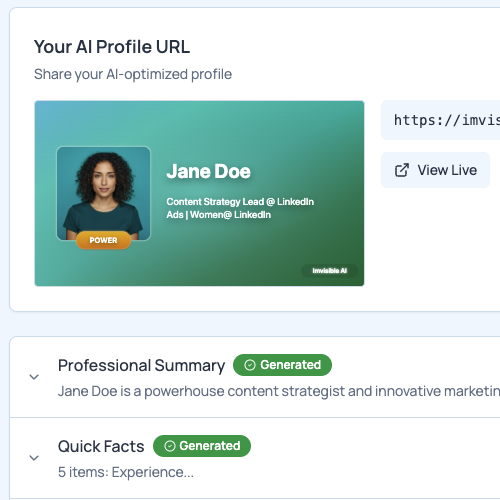Click Jane Doe's profile photo thumbnail
The image size is (500, 500).
click(x=104, y=193)
